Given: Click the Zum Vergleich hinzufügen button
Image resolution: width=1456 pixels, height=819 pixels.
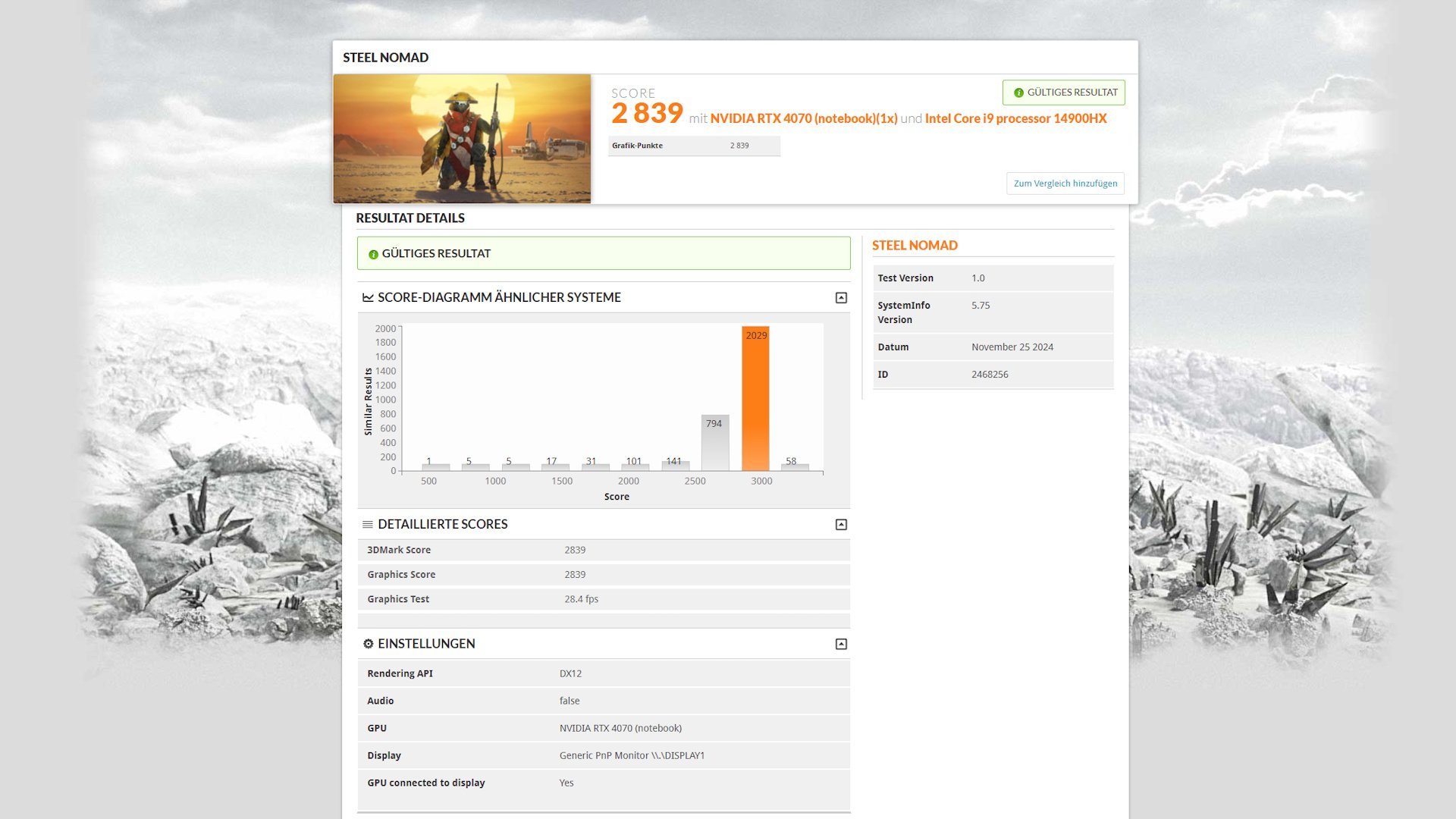Looking at the screenshot, I should coord(1065,184).
